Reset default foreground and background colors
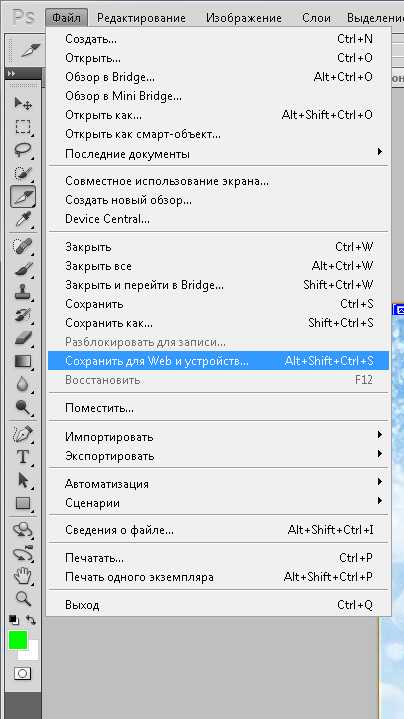 [14, 620]
